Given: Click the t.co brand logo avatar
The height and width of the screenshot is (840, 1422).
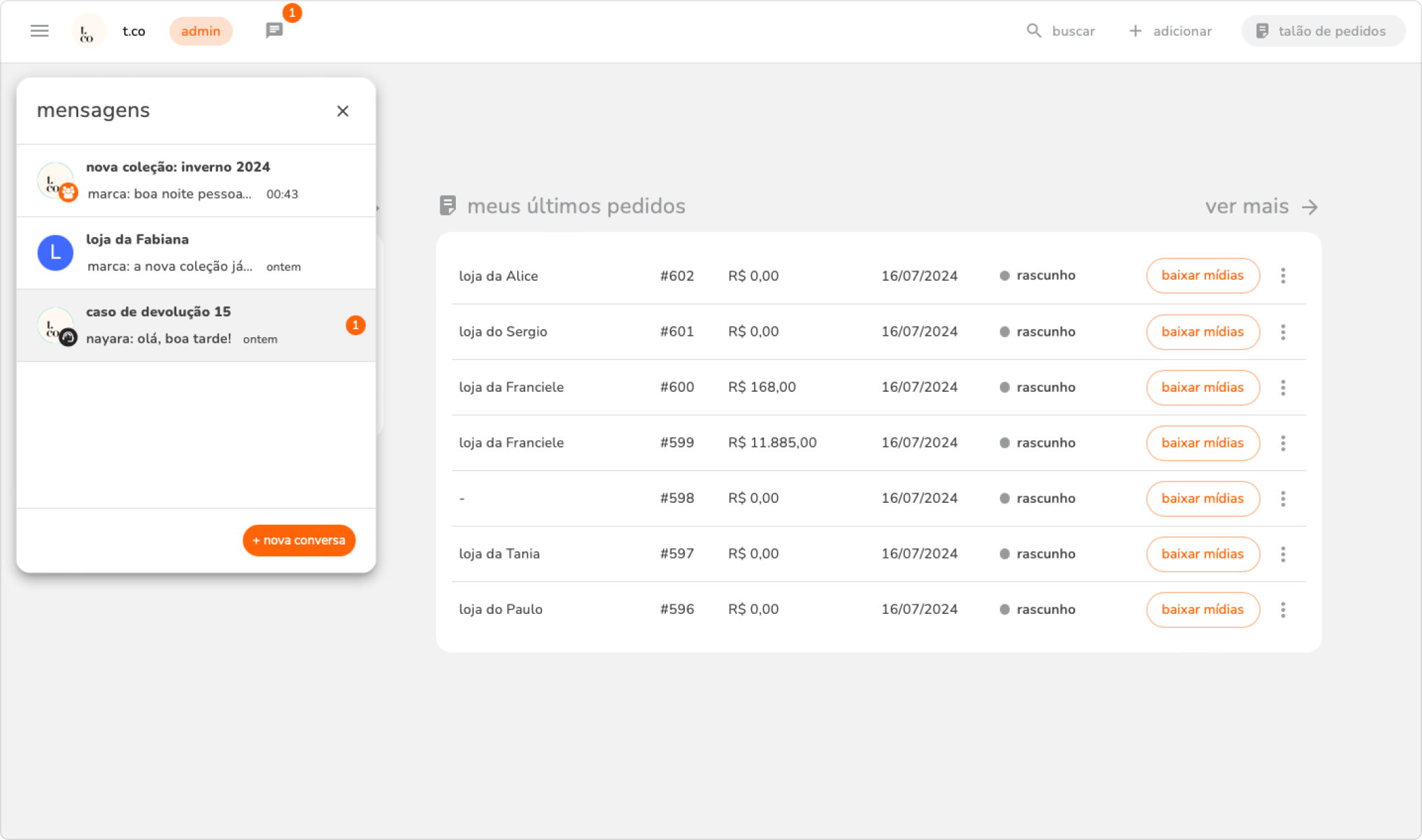Looking at the screenshot, I should [88, 31].
